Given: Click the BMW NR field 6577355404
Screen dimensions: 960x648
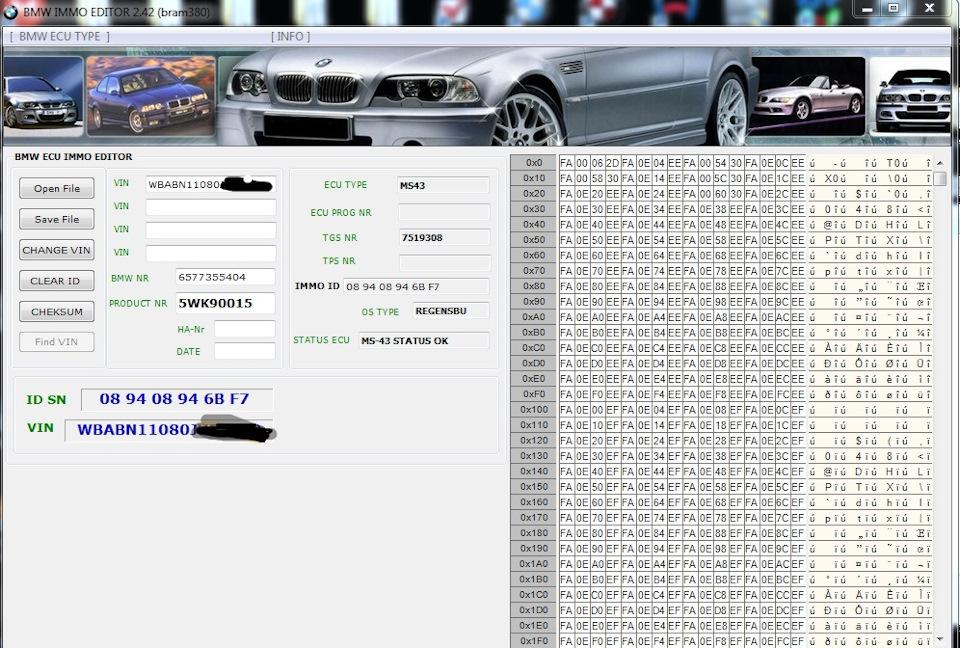Looking at the screenshot, I should pos(225,277).
